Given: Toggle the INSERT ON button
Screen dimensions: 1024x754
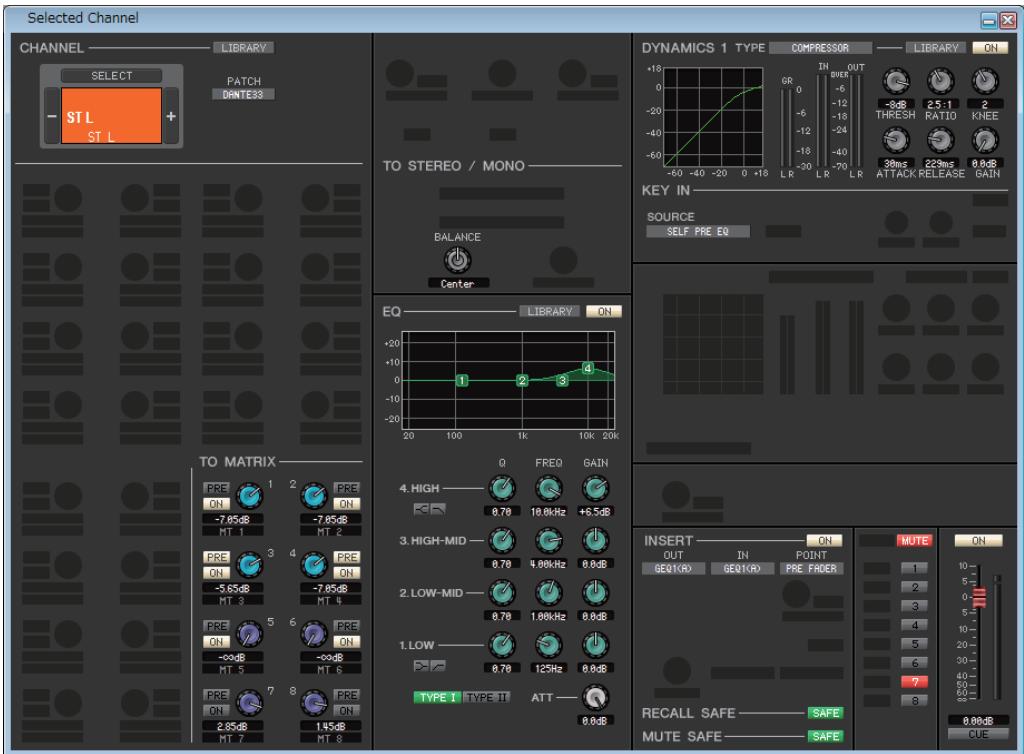Looking at the screenshot, I should click(x=825, y=541).
